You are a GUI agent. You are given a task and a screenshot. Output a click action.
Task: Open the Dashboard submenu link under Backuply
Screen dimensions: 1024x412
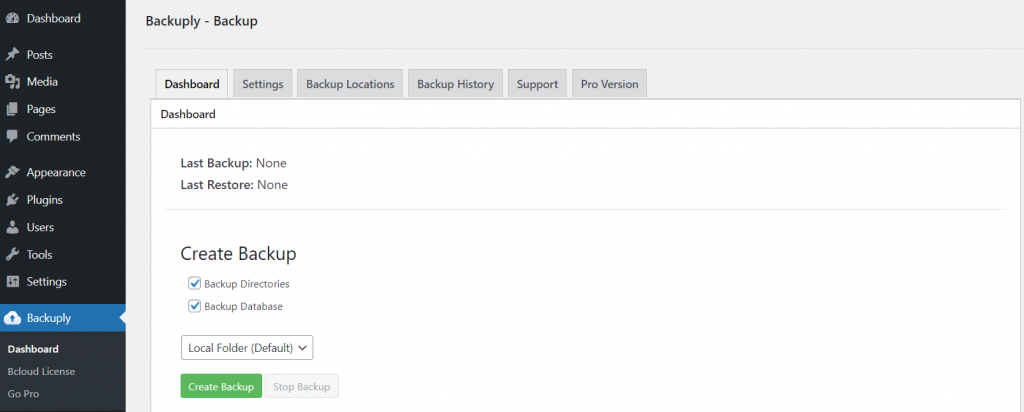tap(33, 349)
